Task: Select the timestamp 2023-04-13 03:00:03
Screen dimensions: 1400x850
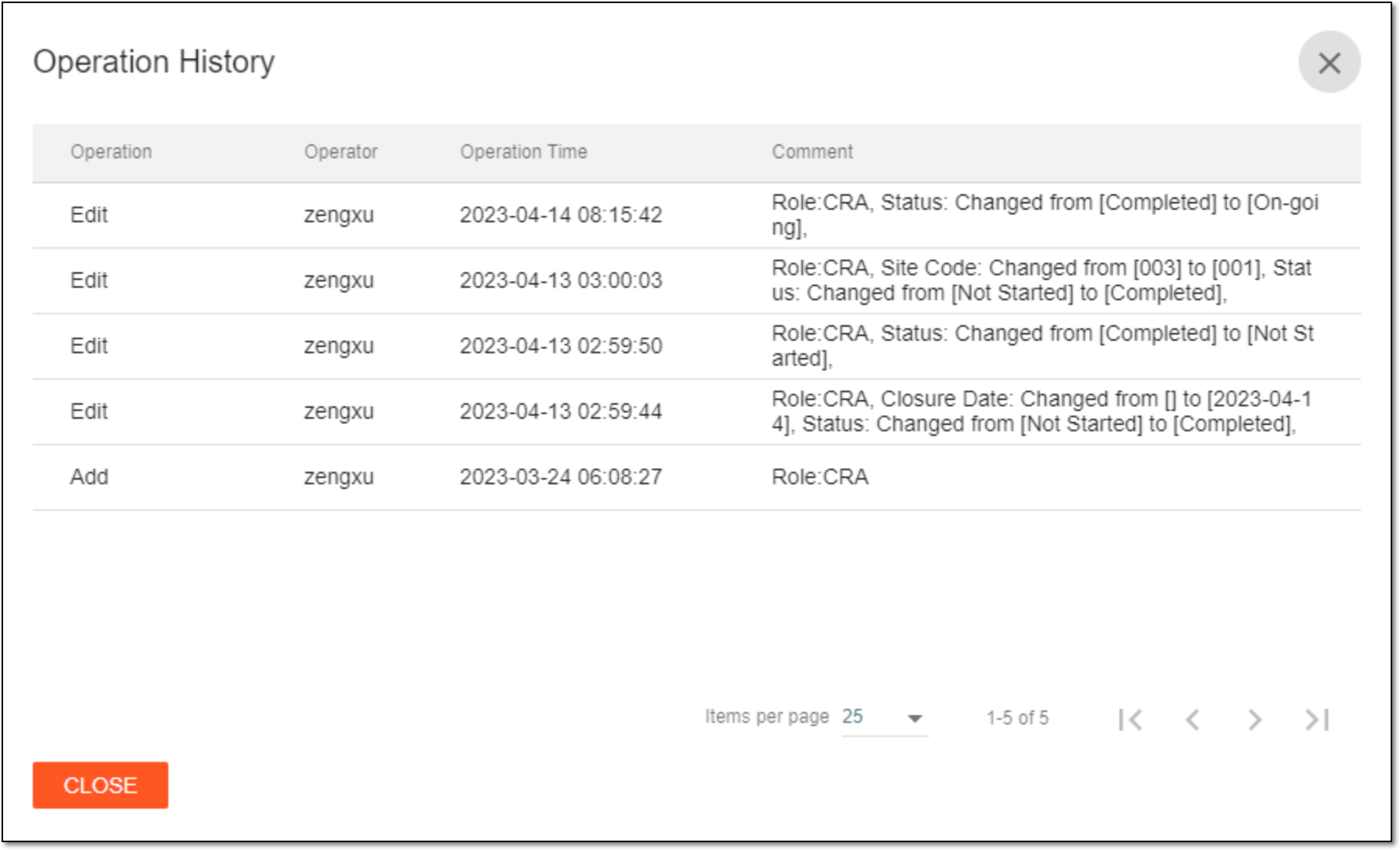Action: pos(560,280)
